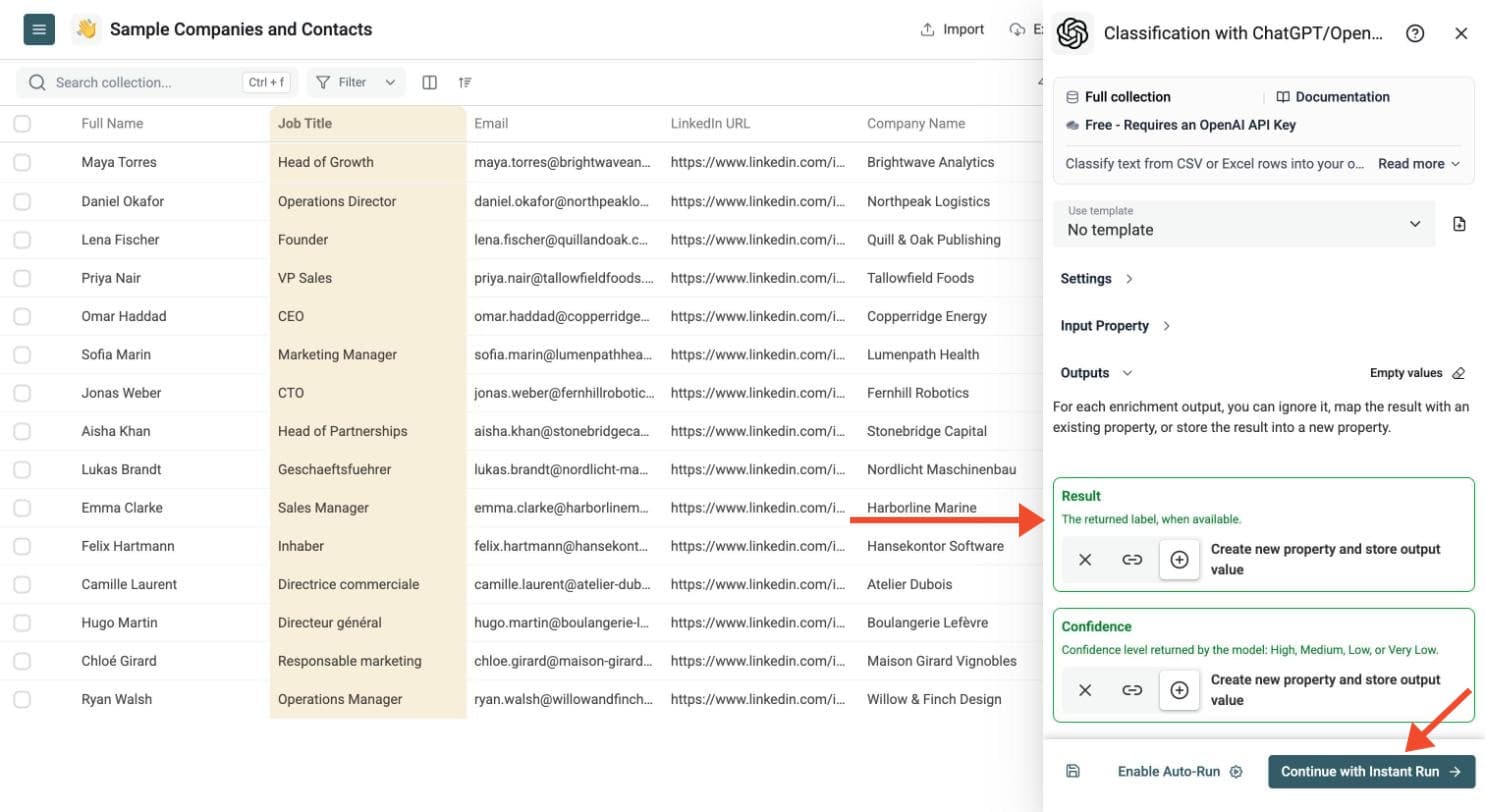The width and height of the screenshot is (1485, 812).
Task: Close the Classification with ChatGPT panel
Action: coord(1461,33)
